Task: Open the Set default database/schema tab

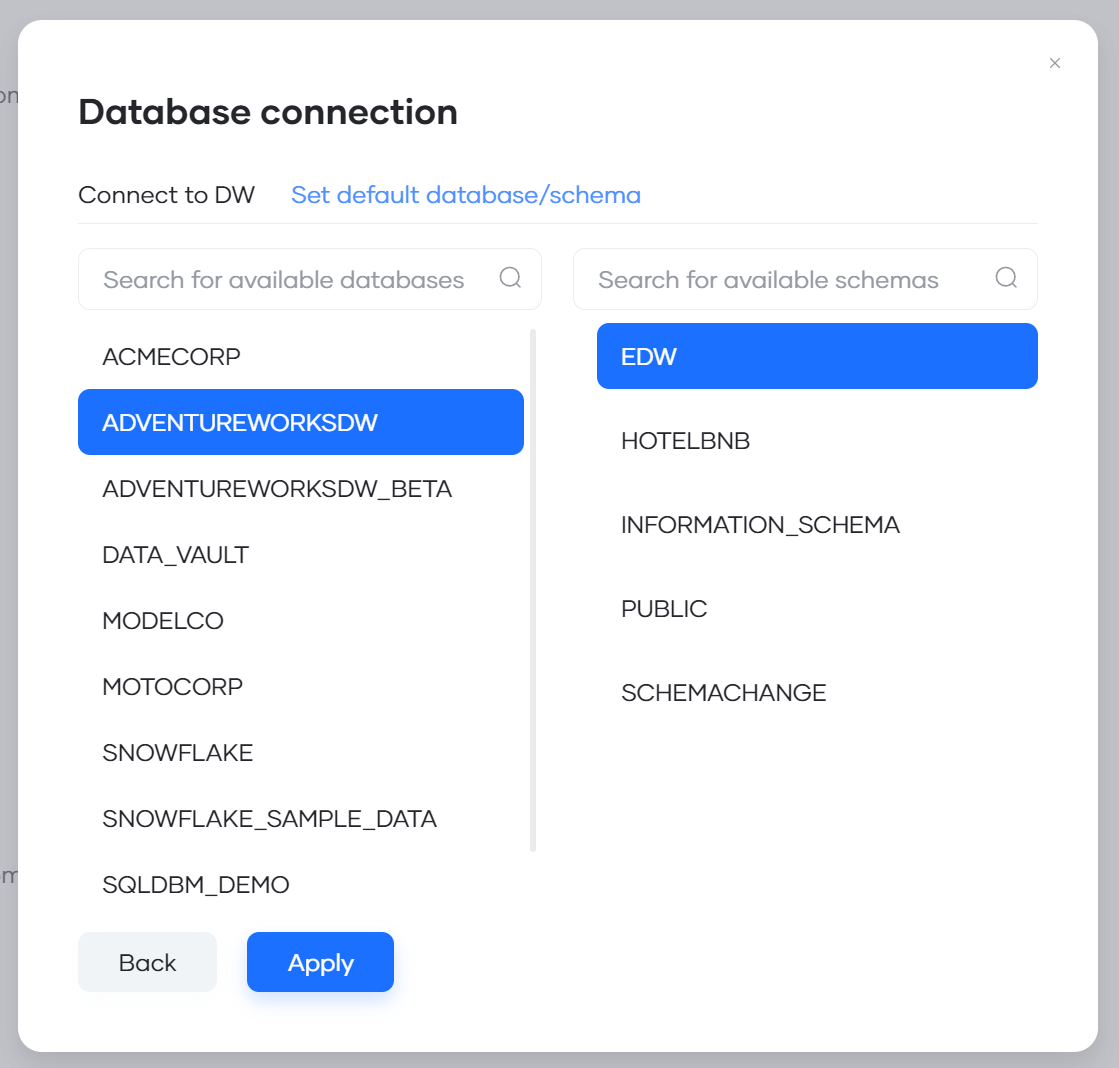Action: click(x=466, y=195)
